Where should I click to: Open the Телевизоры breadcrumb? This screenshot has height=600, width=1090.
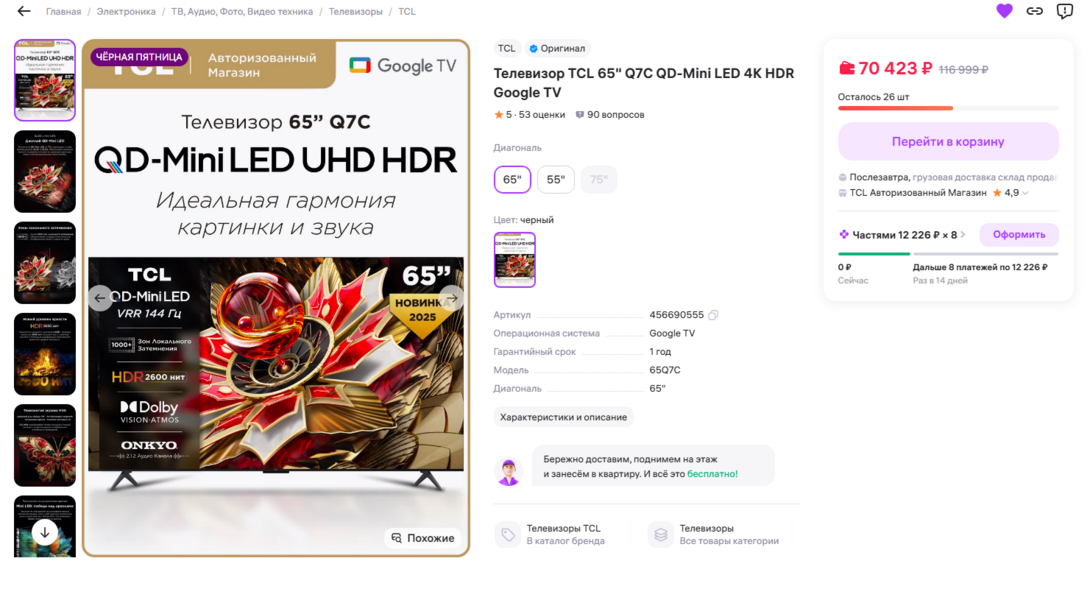(355, 12)
